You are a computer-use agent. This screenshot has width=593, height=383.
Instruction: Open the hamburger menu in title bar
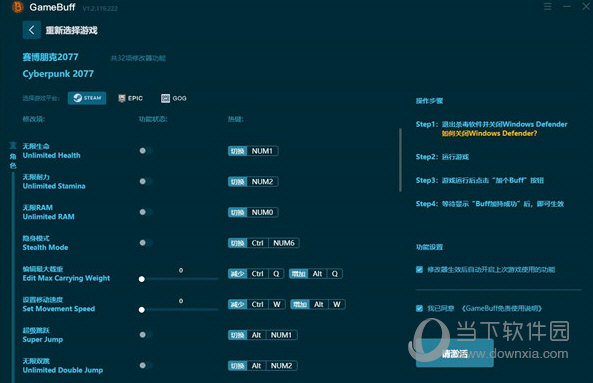pos(548,7)
